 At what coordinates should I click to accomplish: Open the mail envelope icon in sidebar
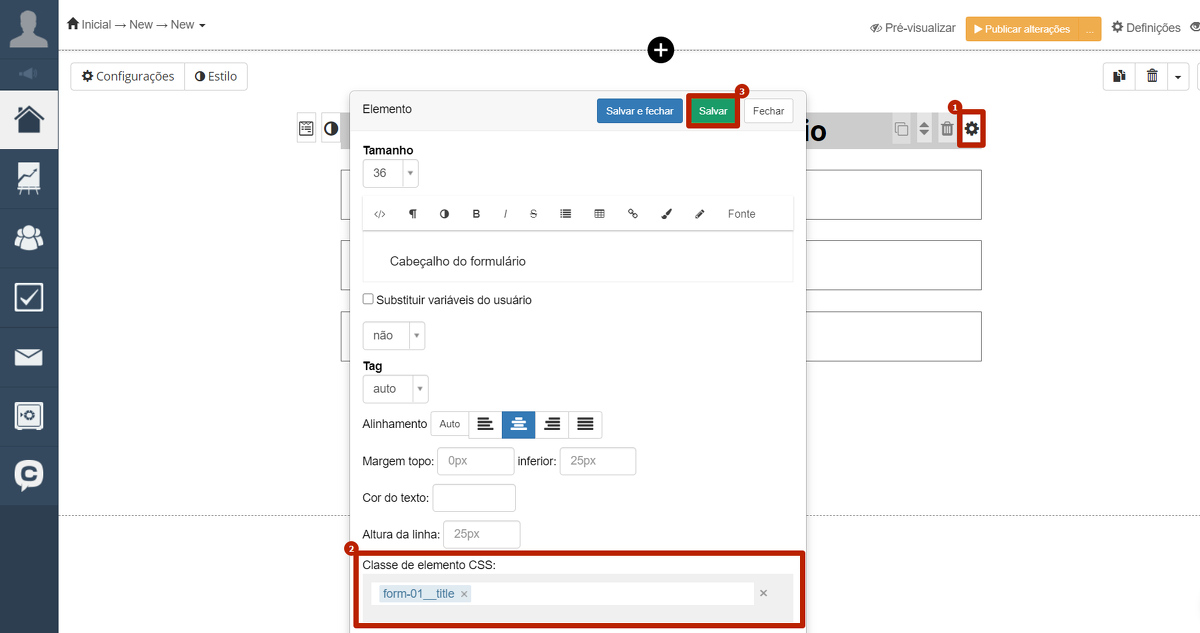pos(29,357)
